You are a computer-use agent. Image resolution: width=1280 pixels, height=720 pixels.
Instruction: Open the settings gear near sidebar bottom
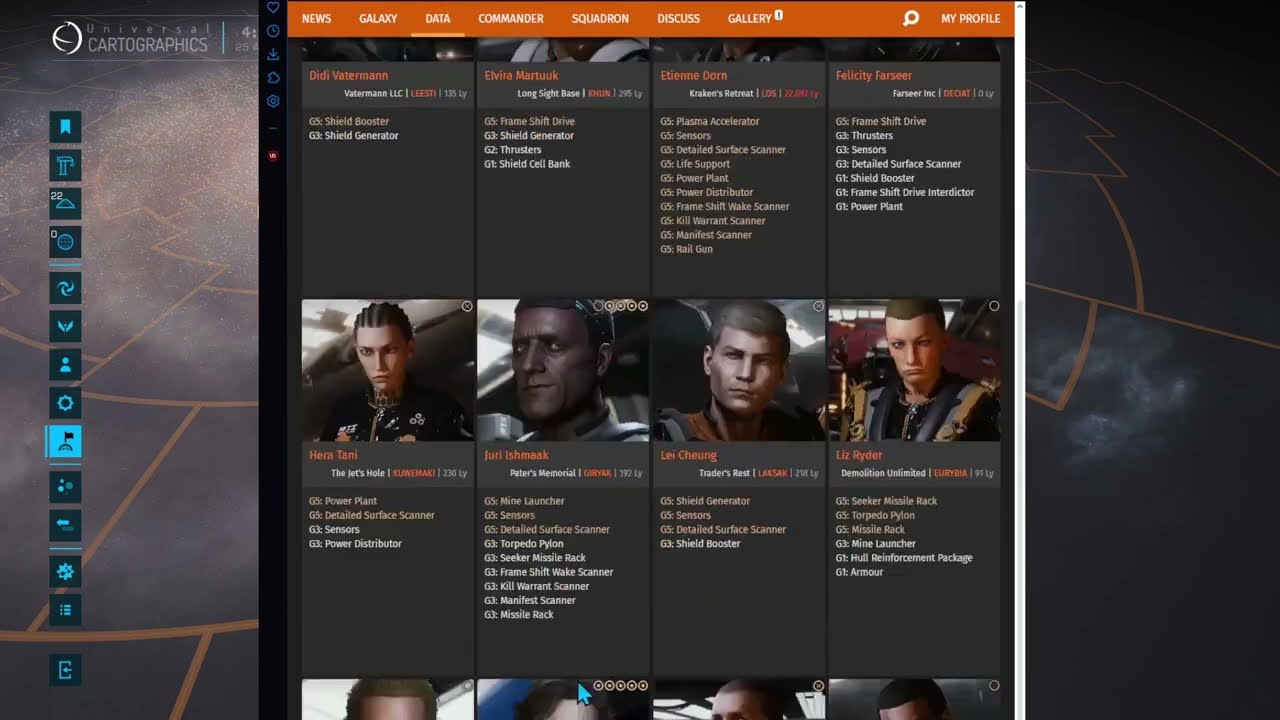point(65,572)
